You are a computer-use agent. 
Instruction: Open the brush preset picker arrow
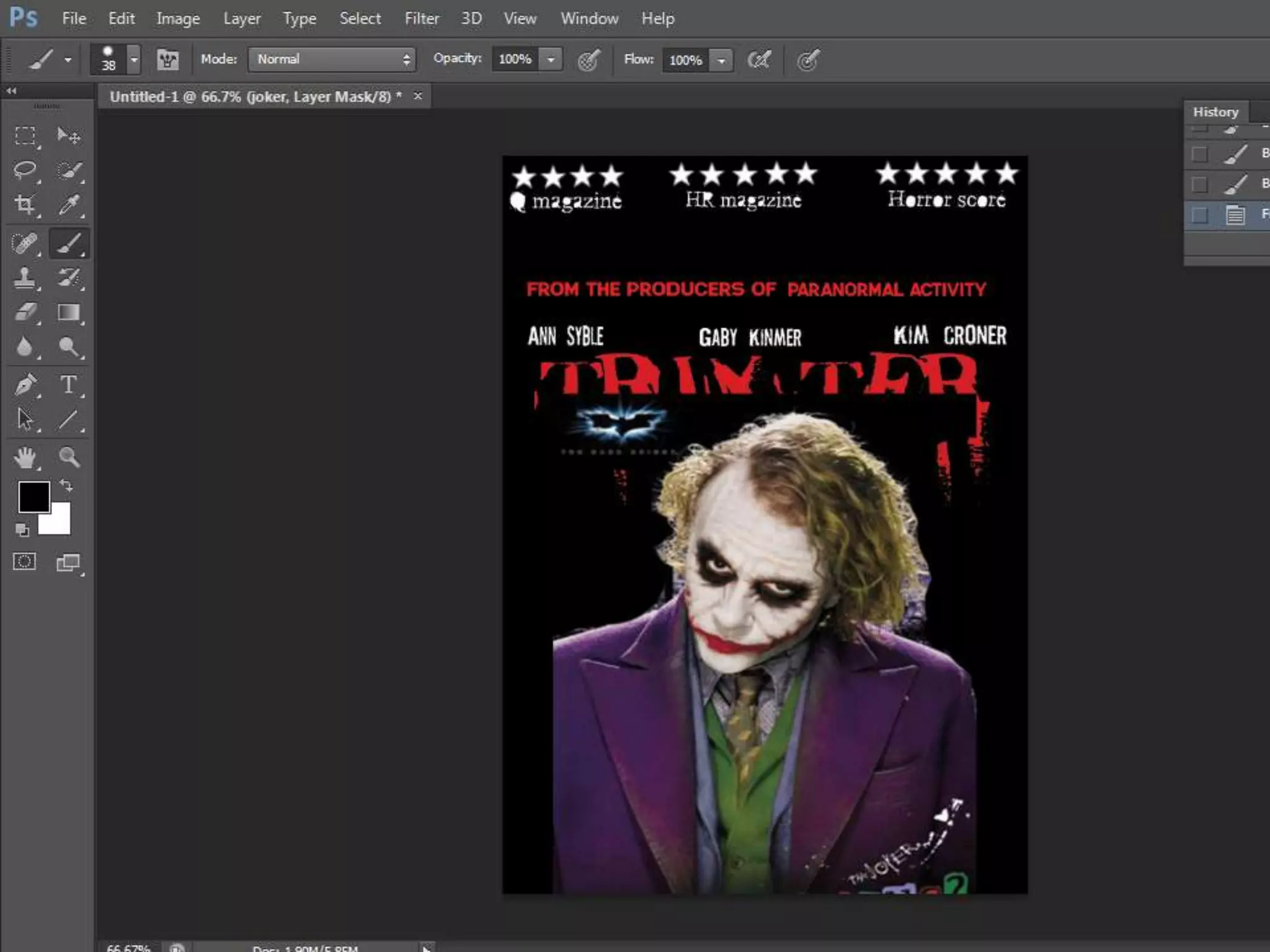coord(134,59)
